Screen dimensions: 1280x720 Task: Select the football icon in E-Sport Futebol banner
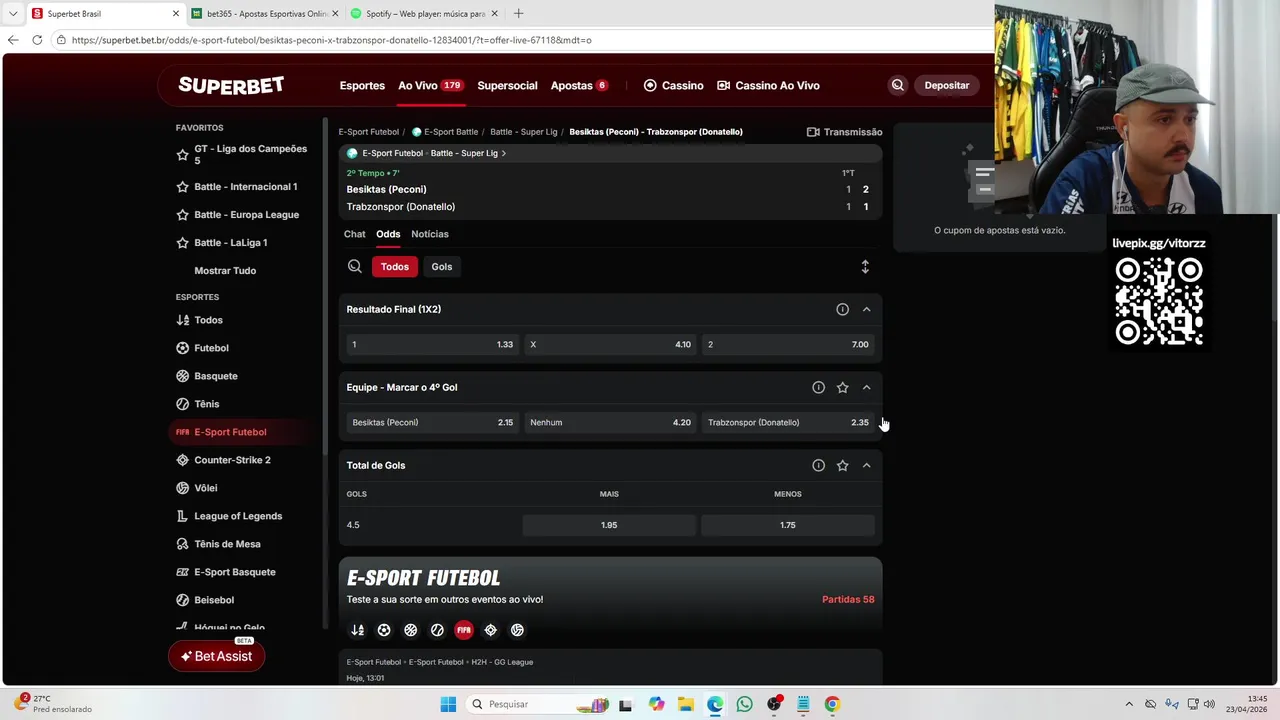[384, 630]
